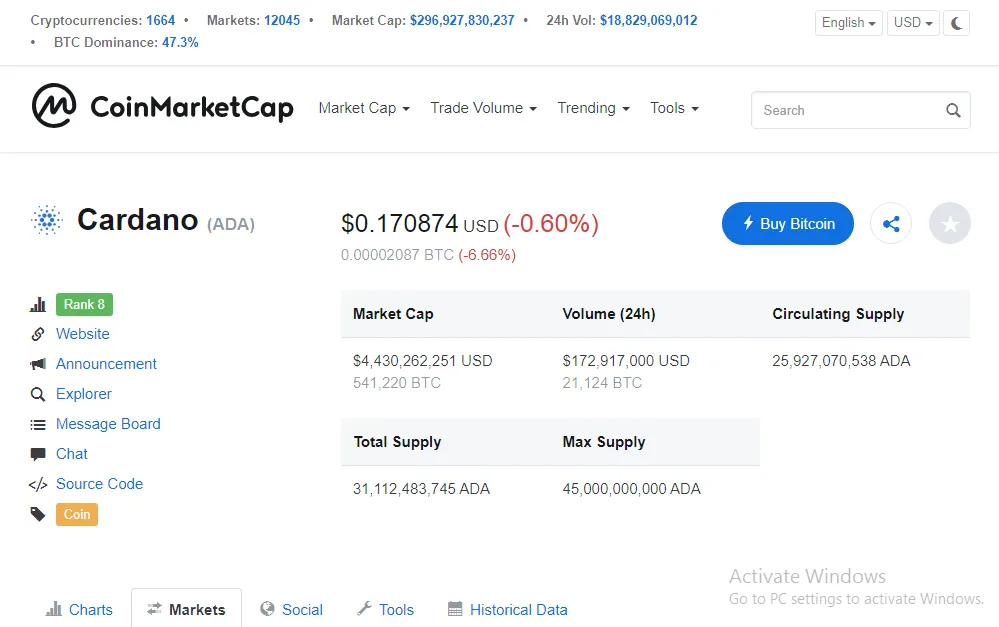
Task: Click the share icon button
Action: (x=891, y=224)
